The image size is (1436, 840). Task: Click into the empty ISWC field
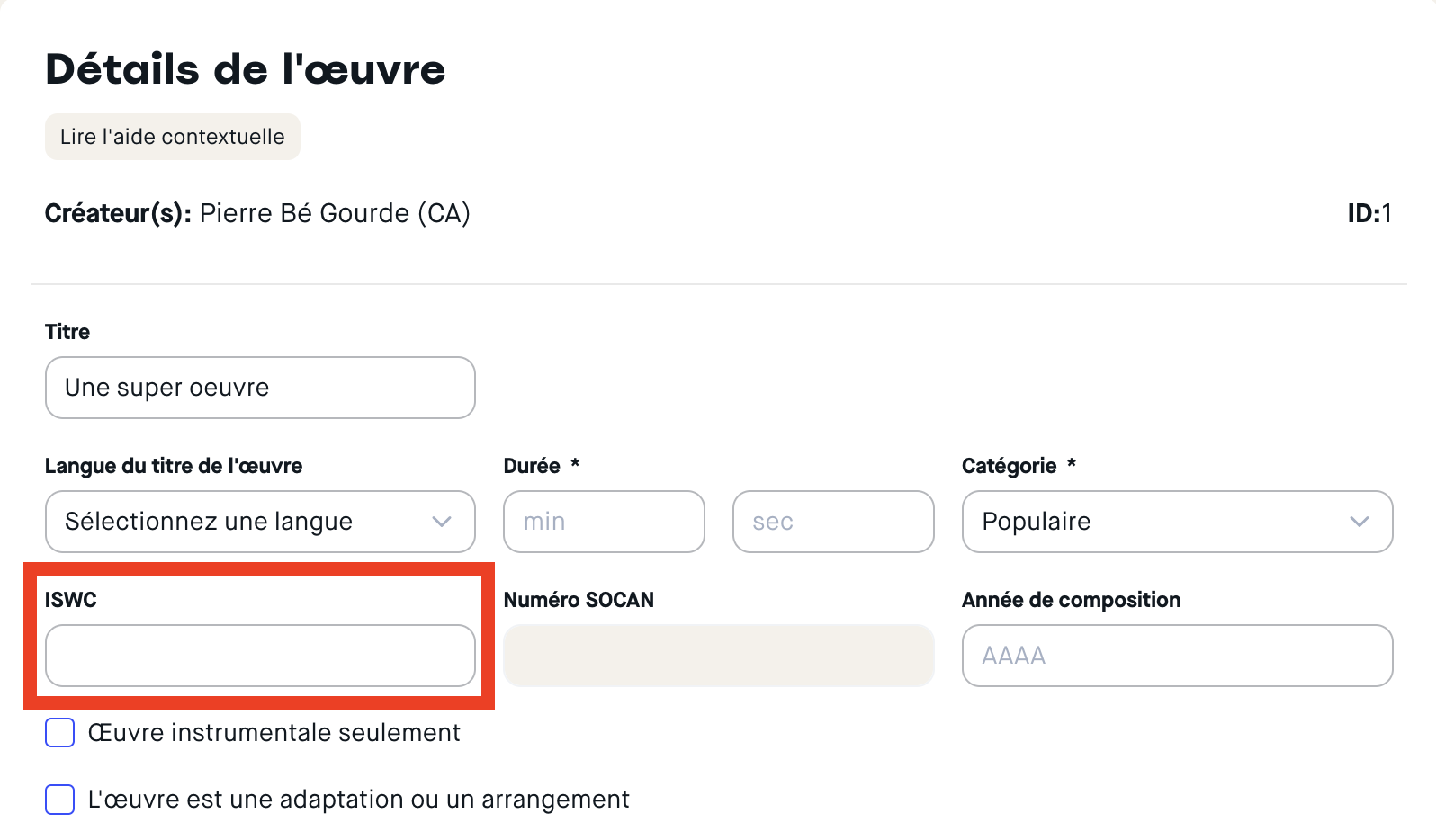tap(259, 656)
